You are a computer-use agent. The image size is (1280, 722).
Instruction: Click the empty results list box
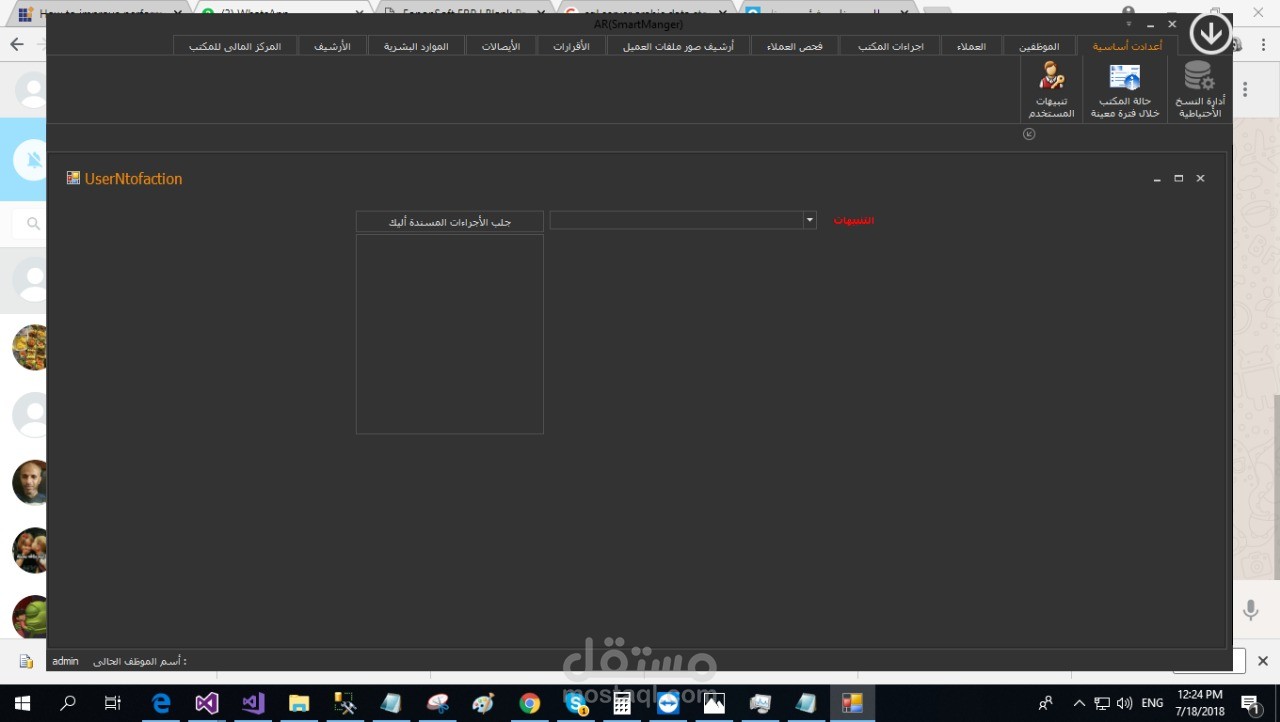[450, 334]
